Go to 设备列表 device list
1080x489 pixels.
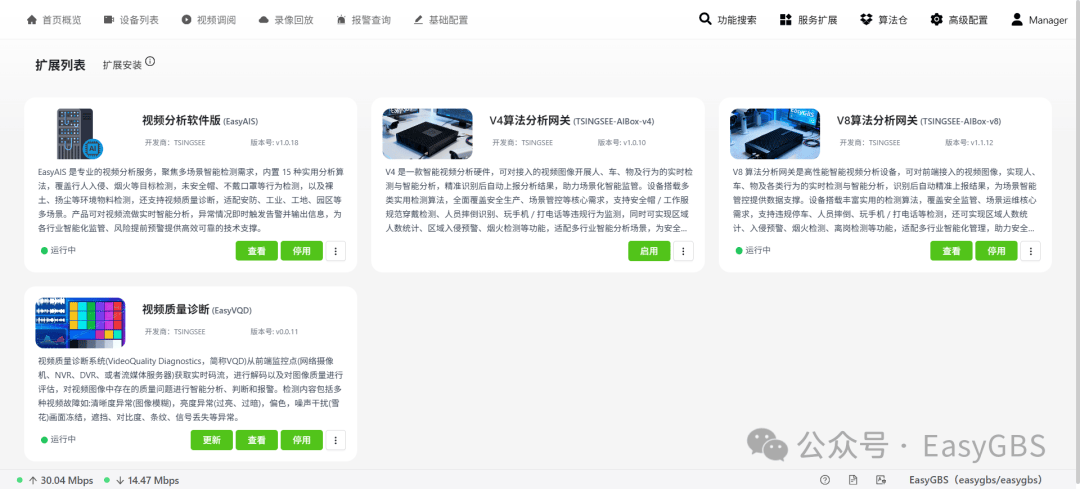131,20
